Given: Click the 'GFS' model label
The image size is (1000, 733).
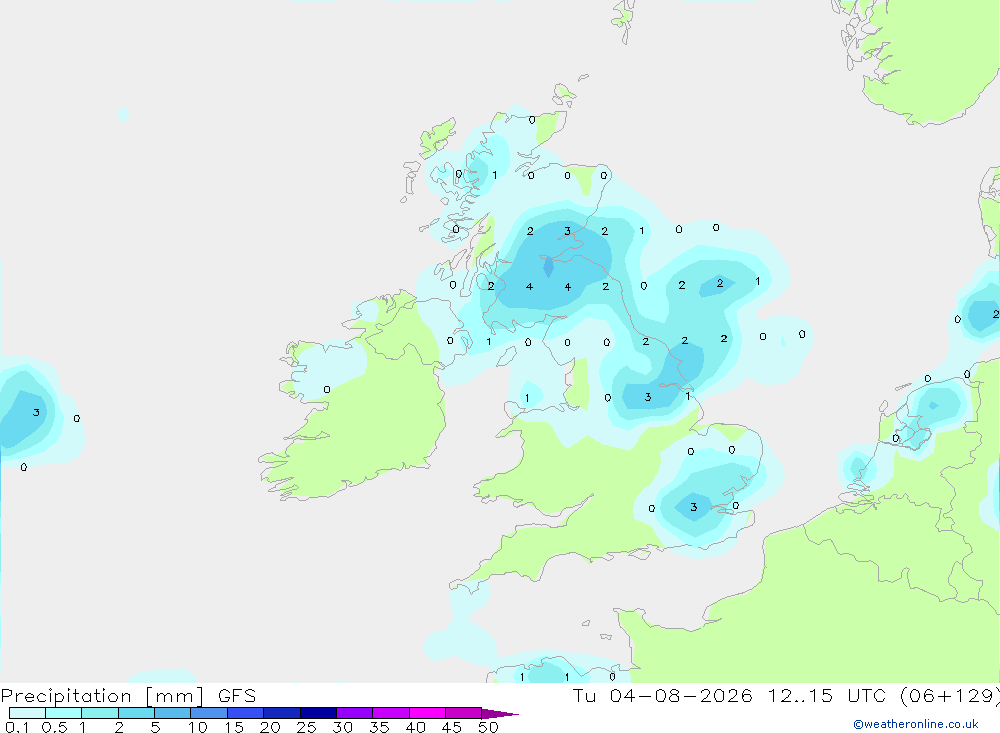Looking at the screenshot, I should (237, 696).
